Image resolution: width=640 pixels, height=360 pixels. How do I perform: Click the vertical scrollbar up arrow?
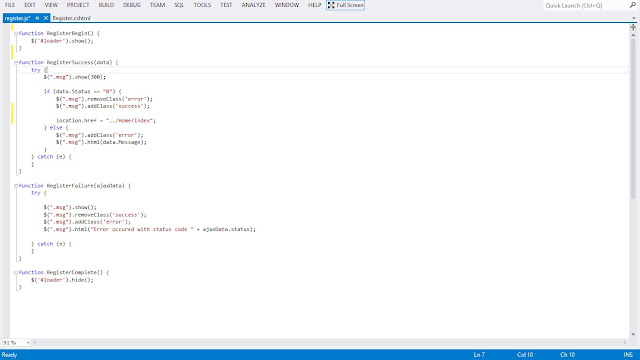(633, 35)
